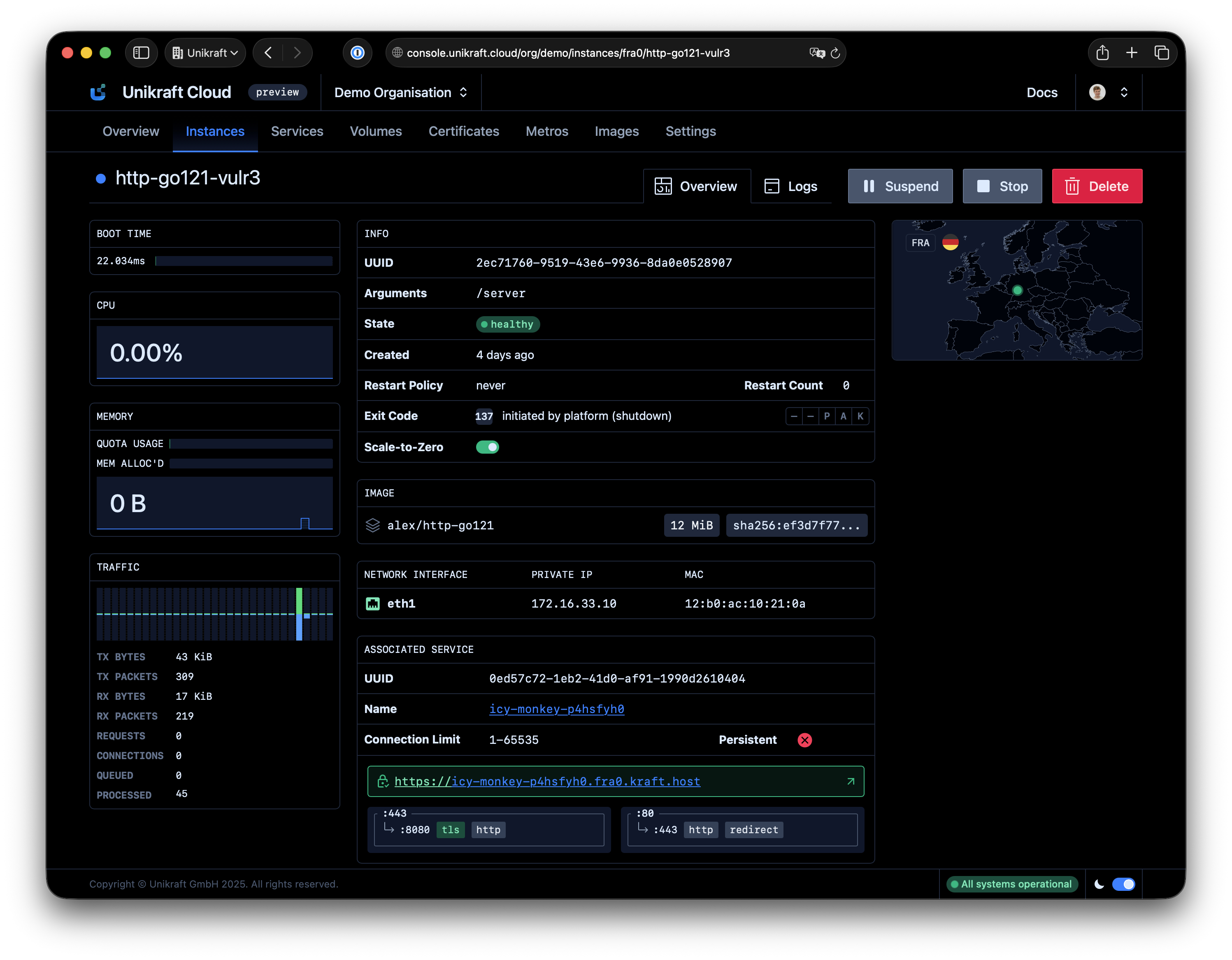Toggle the Scale-to-Zero switch
Viewport: 1232px width, 960px height.
click(487, 447)
